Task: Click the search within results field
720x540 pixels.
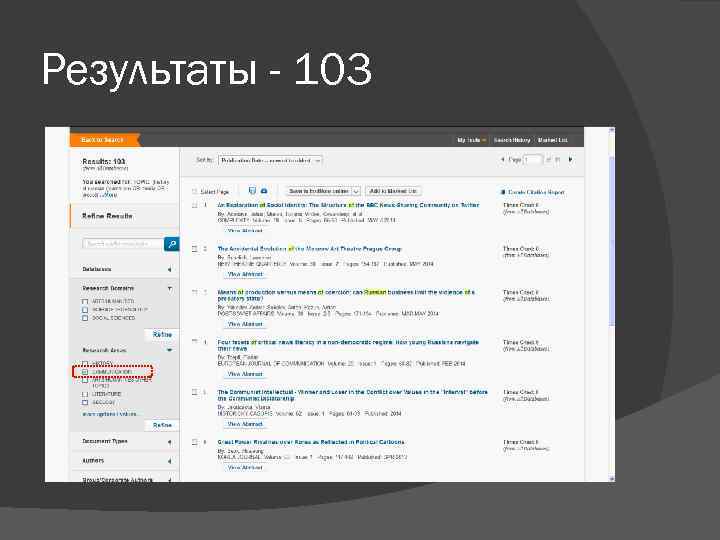Action: click(123, 244)
